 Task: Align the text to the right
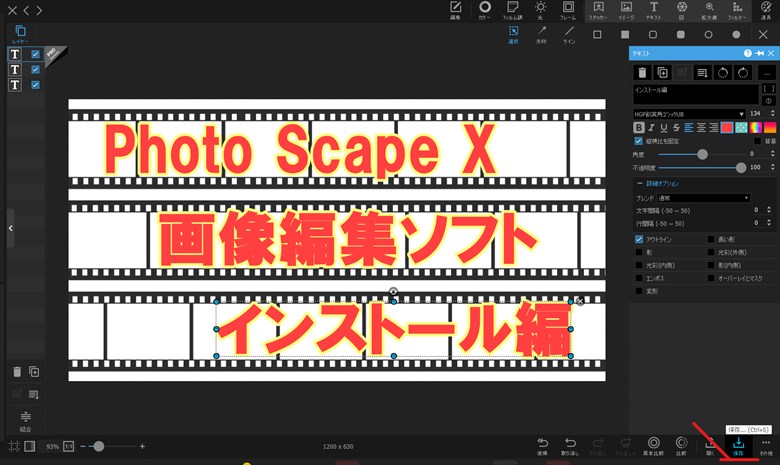pos(713,128)
